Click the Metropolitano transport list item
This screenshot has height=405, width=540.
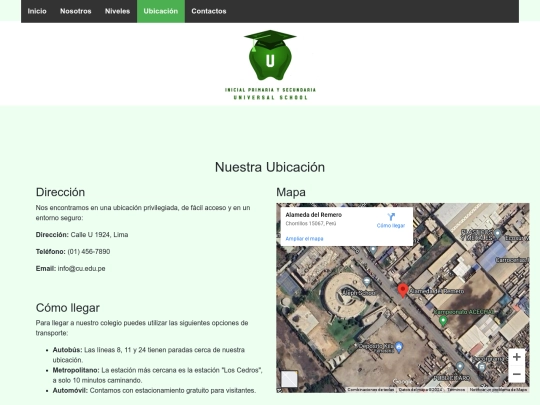pyautogui.click(x=157, y=375)
